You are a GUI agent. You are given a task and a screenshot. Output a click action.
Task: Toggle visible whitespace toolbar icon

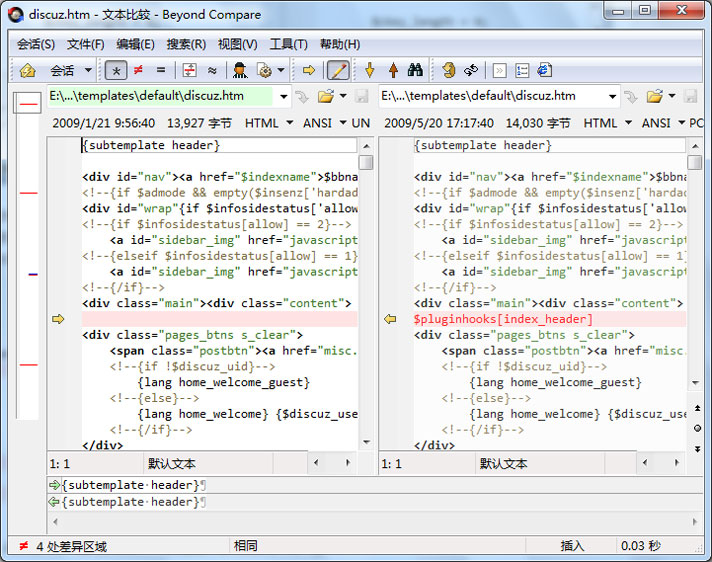[x=499, y=70]
